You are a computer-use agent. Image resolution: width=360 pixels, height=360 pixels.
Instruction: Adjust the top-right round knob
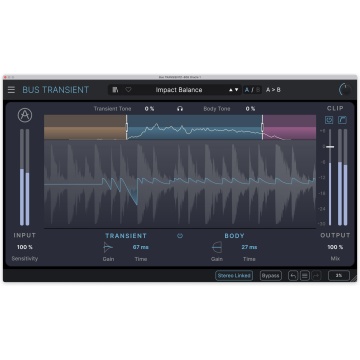[345, 90]
